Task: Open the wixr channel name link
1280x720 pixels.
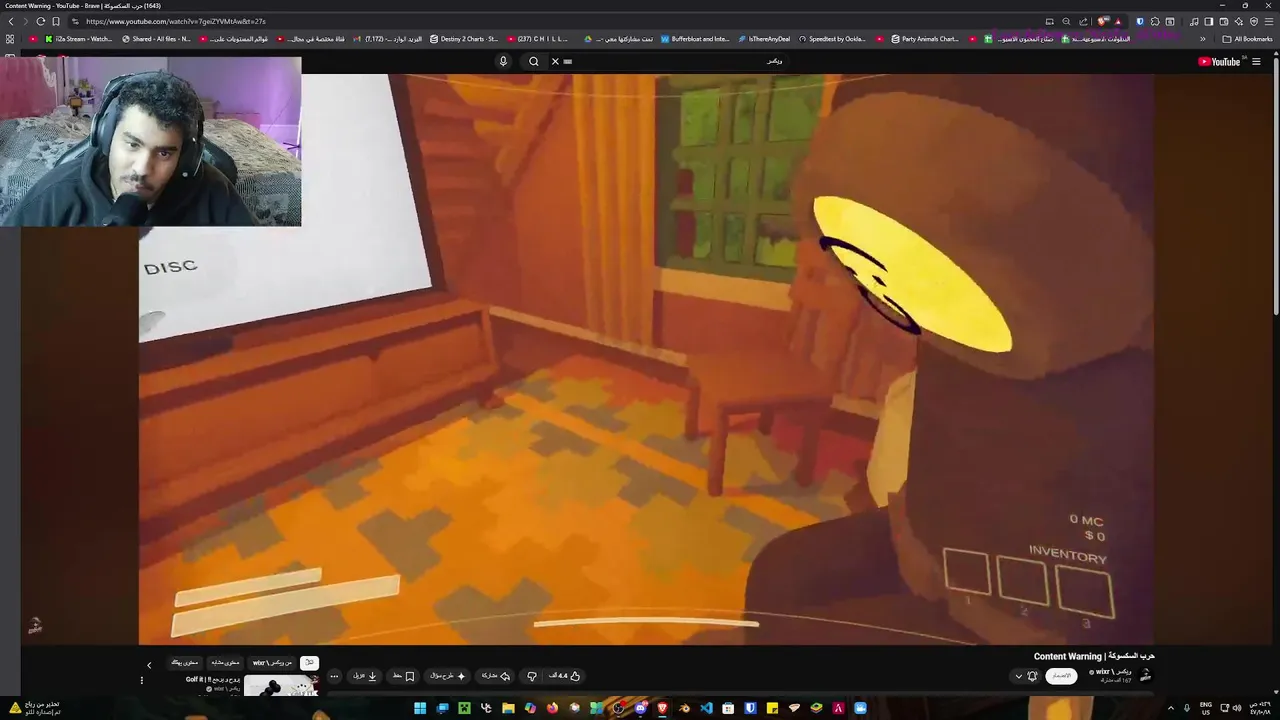Action: 1114,672
